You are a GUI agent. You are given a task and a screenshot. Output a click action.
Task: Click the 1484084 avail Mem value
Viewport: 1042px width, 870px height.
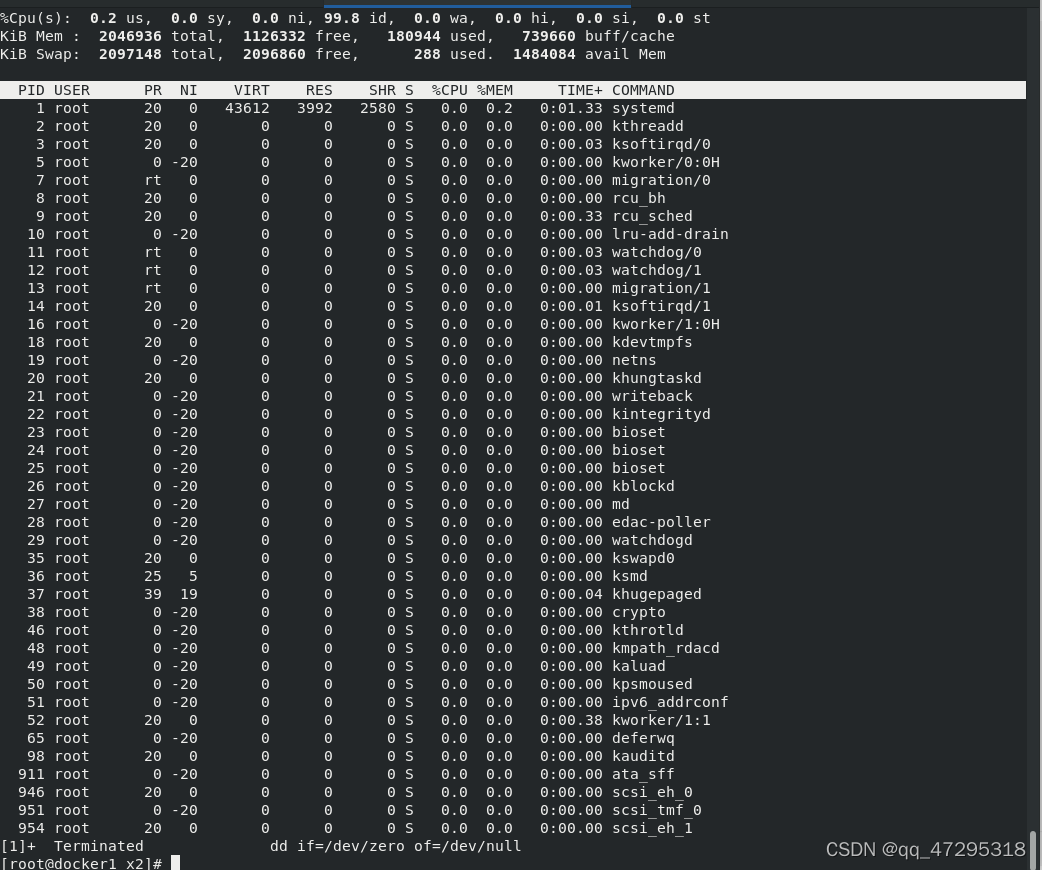pyautogui.click(x=544, y=54)
